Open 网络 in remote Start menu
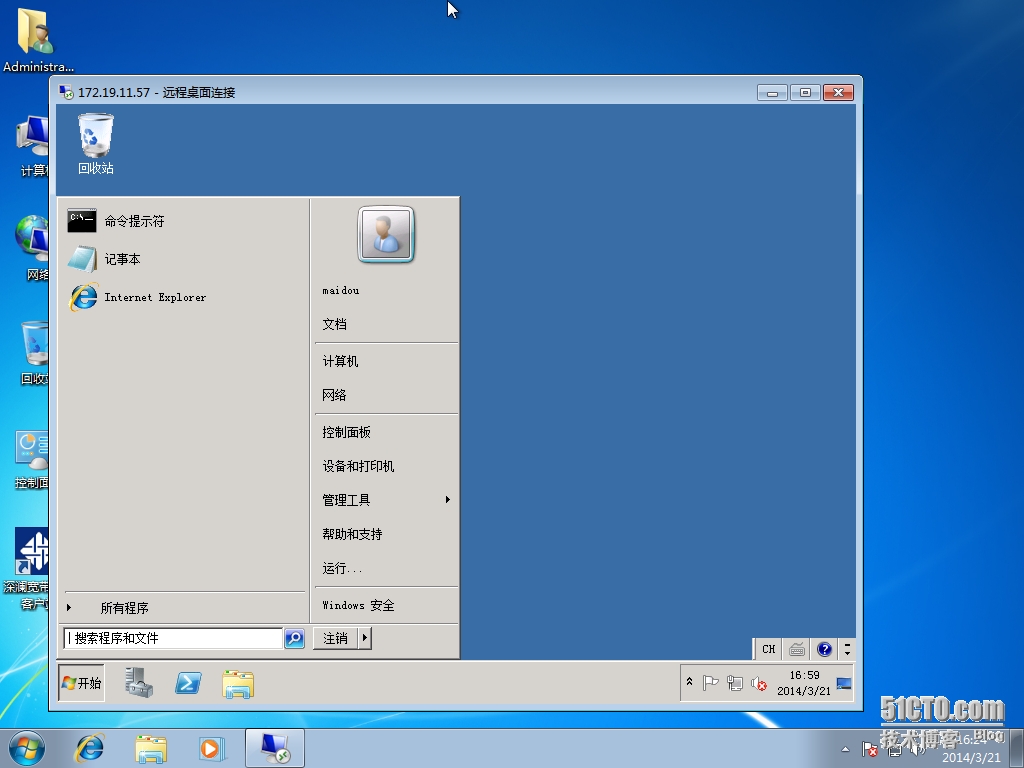The width and height of the screenshot is (1024, 768). click(x=334, y=395)
